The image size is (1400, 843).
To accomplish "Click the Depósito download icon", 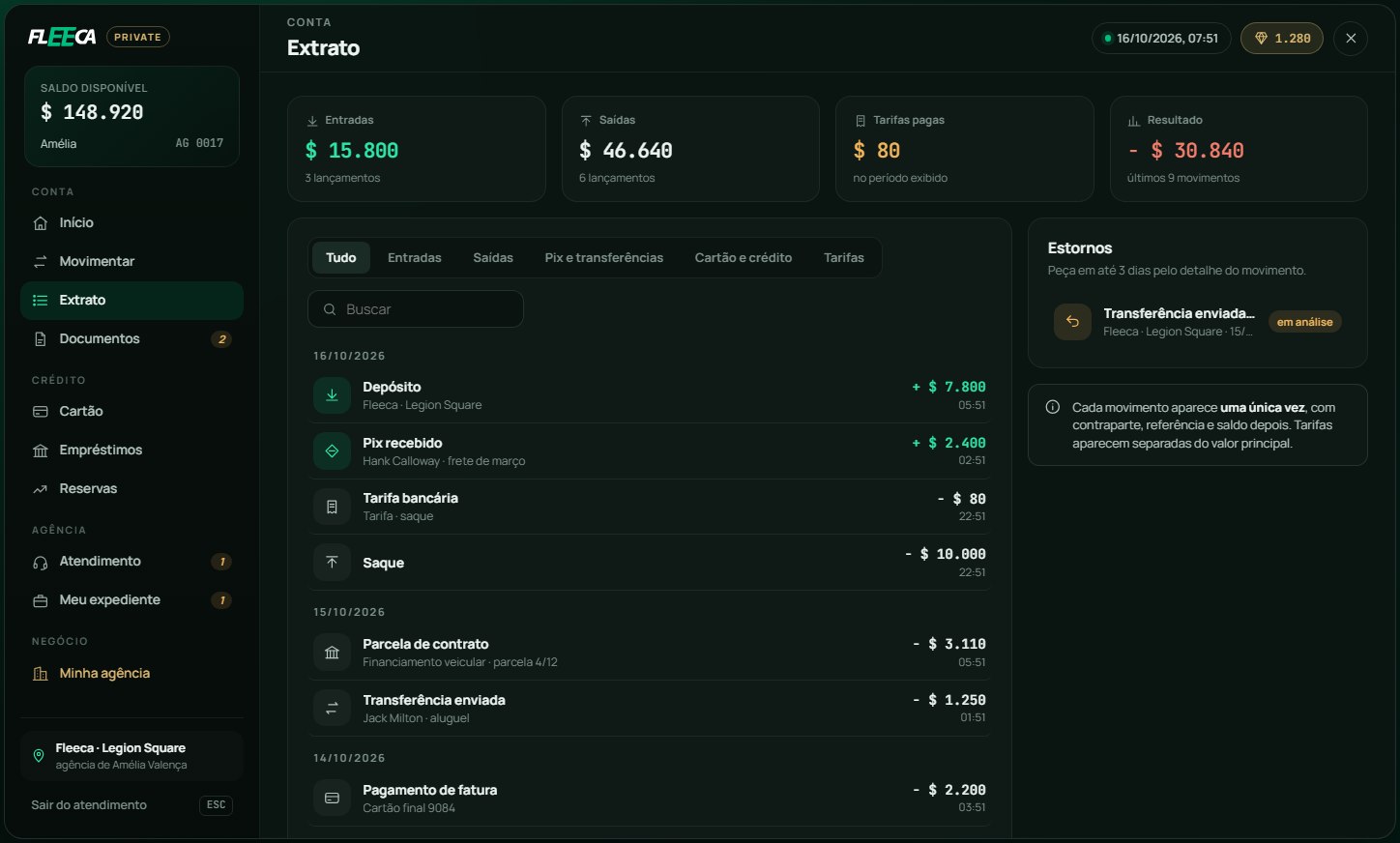I will pos(332,395).
